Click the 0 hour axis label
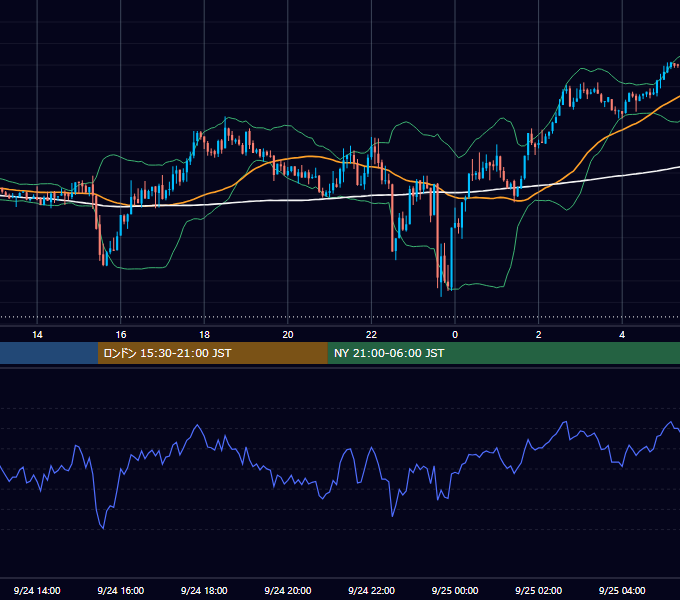 coord(455,335)
